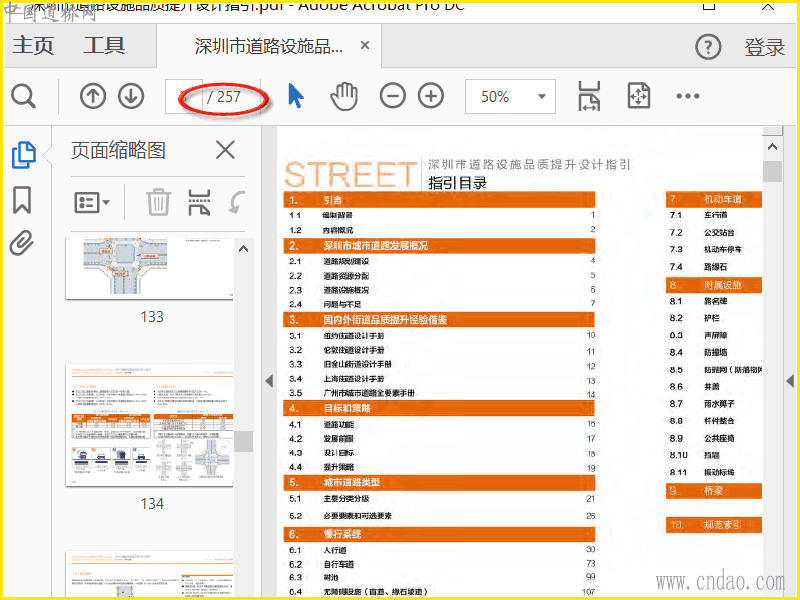The width and height of the screenshot is (800, 600).
Task: Zoom out with the minus button
Action: [x=393, y=96]
